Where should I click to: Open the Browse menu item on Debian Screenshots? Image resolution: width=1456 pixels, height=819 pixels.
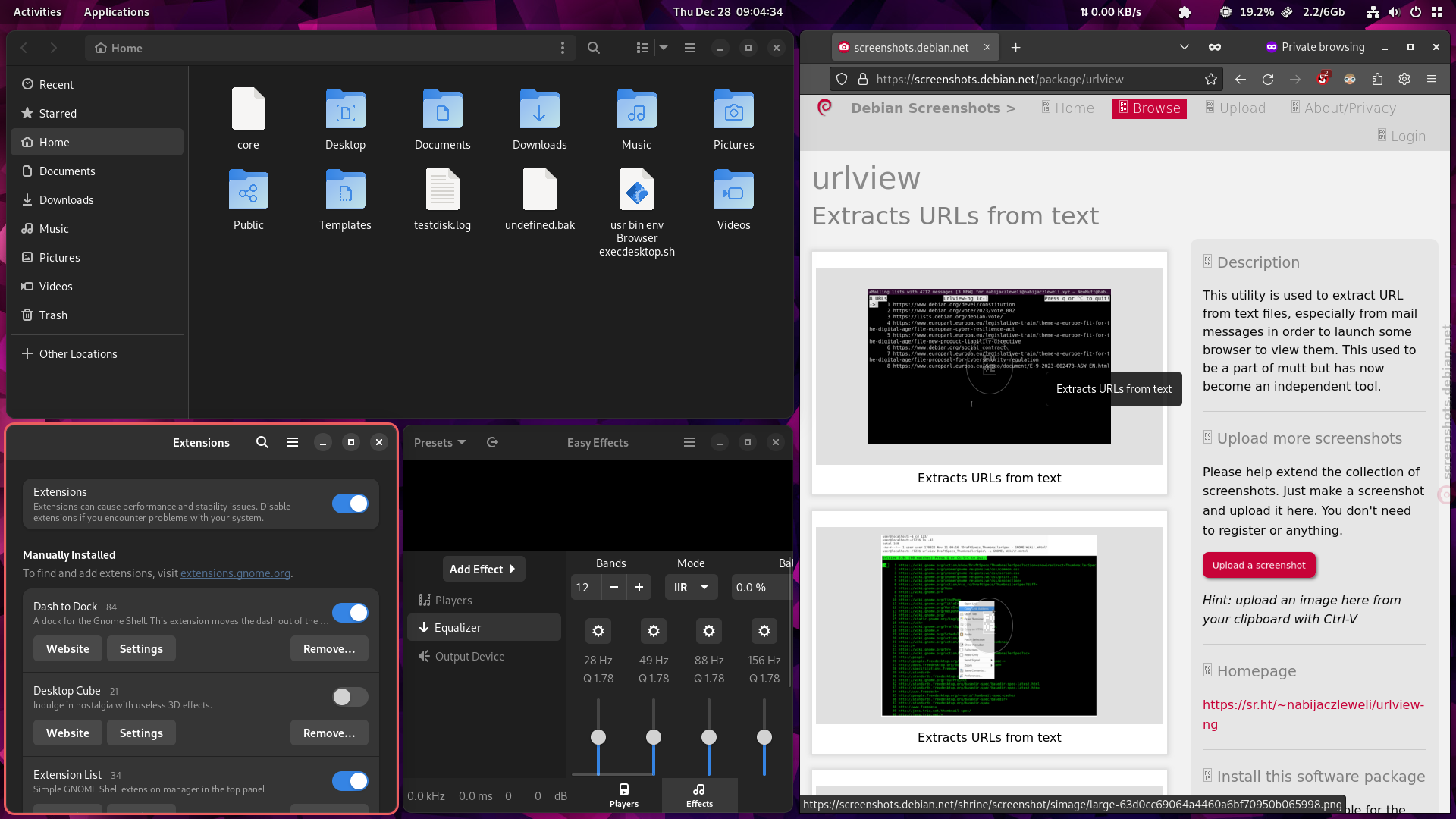pos(1150,108)
